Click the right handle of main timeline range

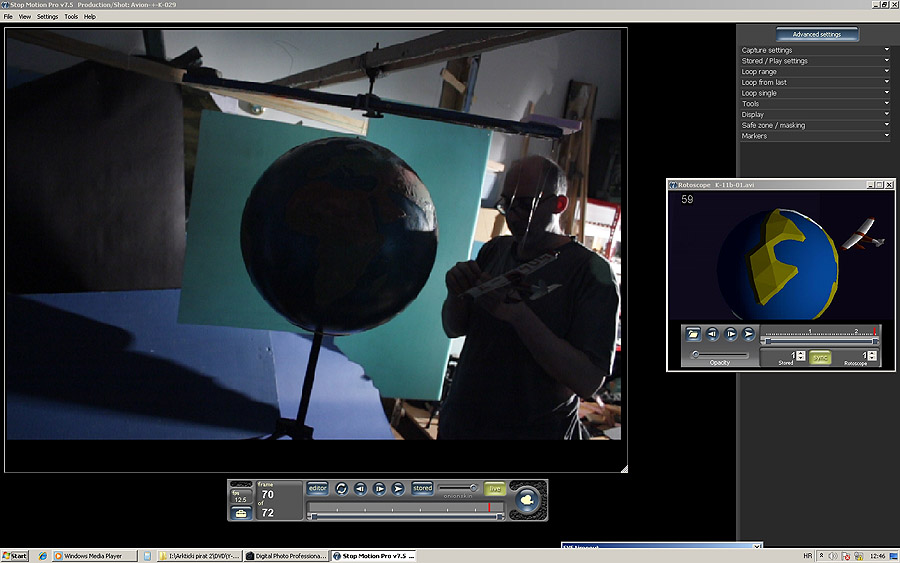click(500, 517)
